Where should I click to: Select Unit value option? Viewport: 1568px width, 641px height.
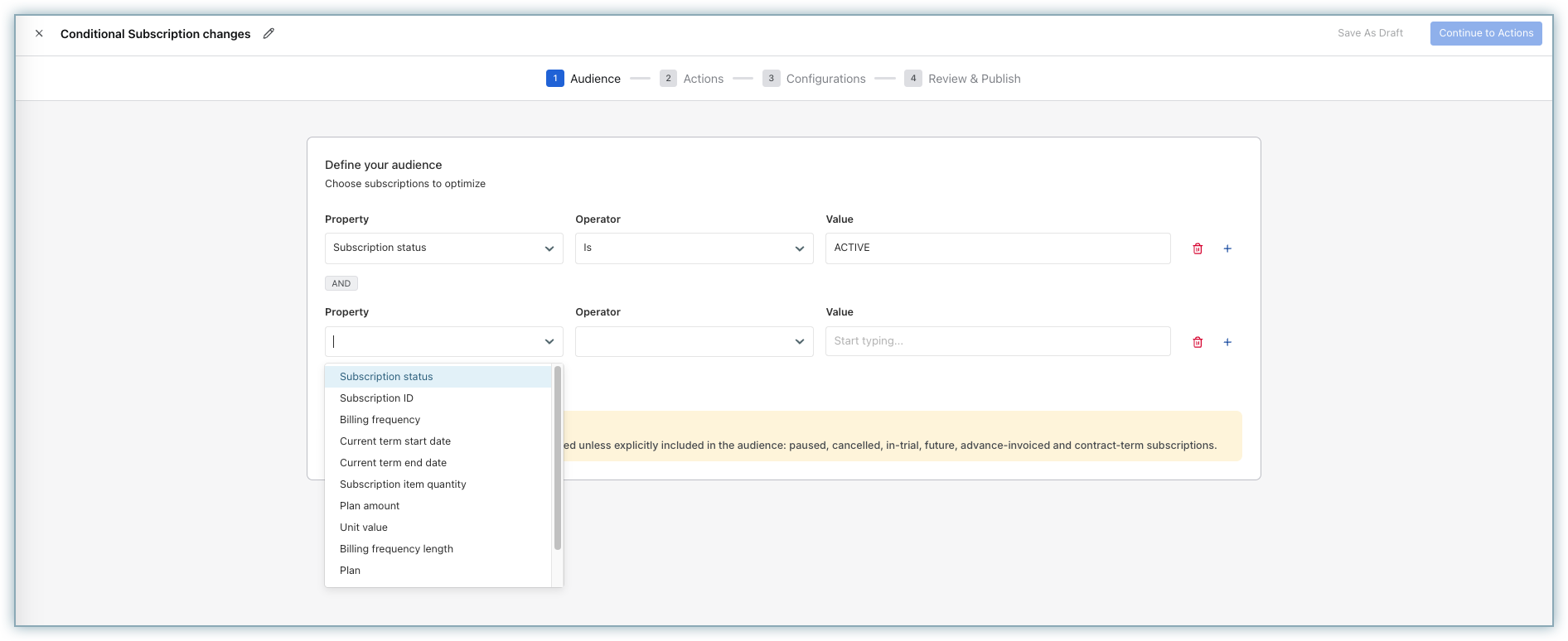tap(438, 528)
